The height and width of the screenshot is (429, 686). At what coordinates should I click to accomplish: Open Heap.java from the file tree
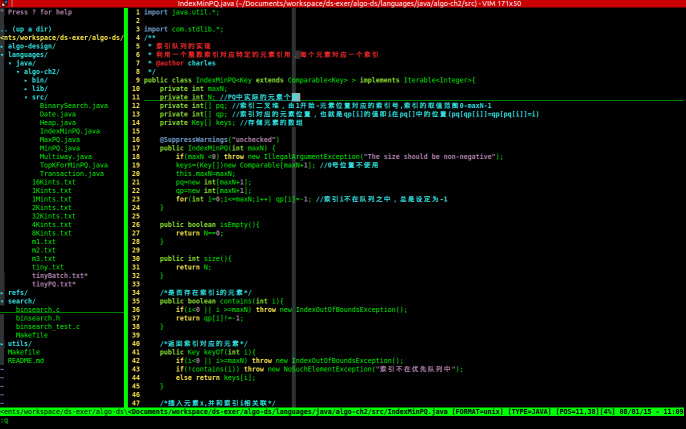tap(57, 122)
